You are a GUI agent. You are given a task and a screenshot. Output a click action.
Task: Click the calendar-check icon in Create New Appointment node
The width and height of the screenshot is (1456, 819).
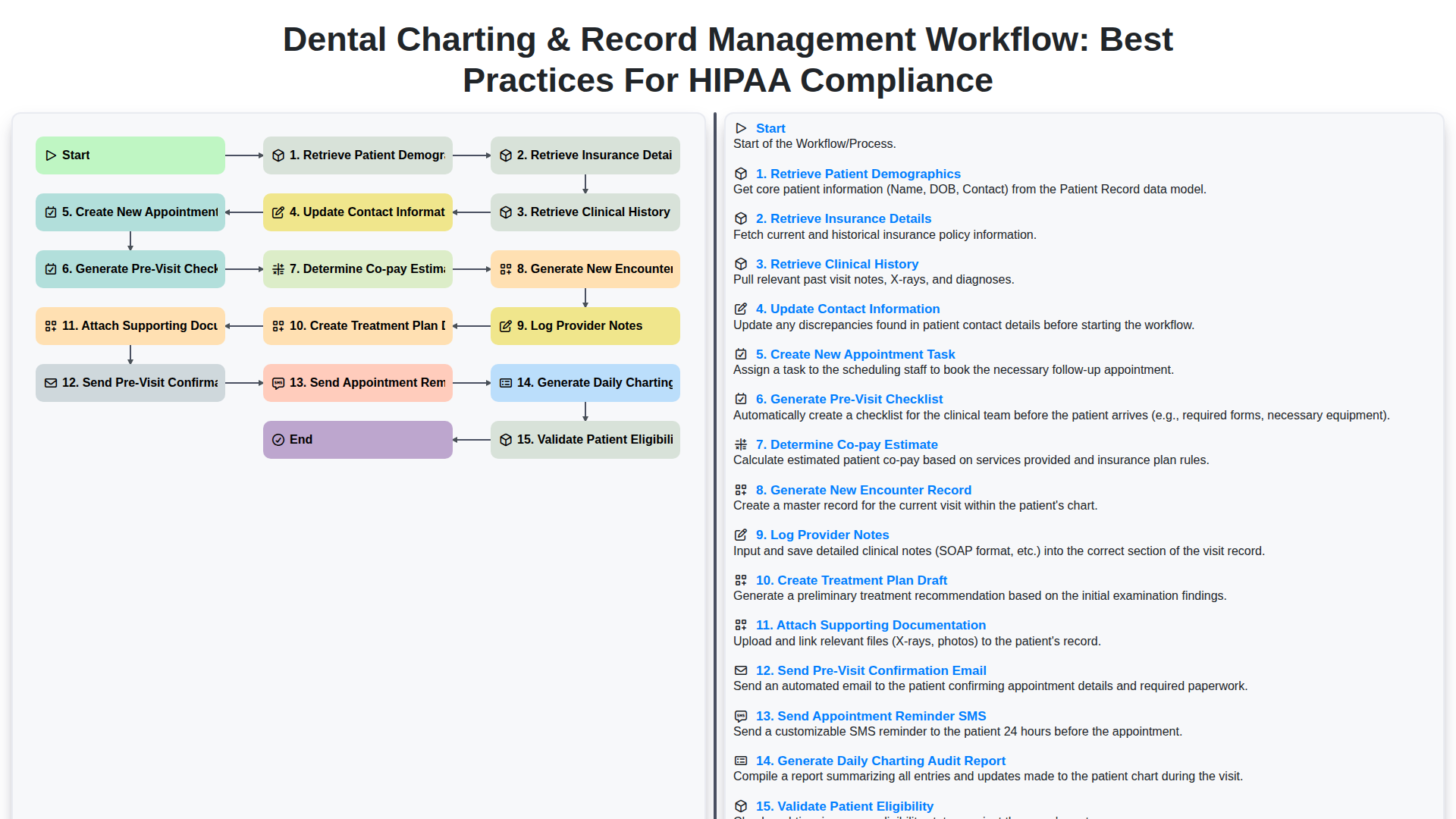pyautogui.click(x=51, y=212)
